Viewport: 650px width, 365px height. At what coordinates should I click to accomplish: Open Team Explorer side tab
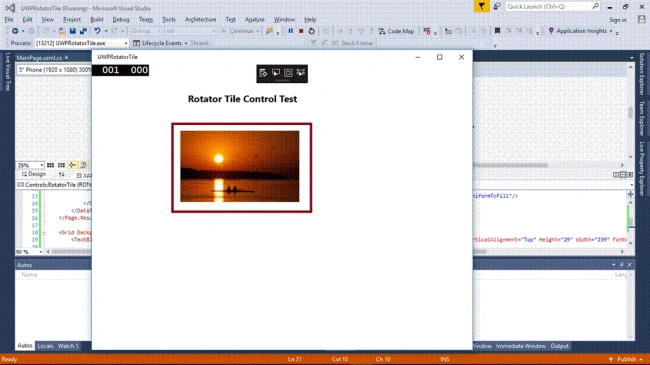642,118
